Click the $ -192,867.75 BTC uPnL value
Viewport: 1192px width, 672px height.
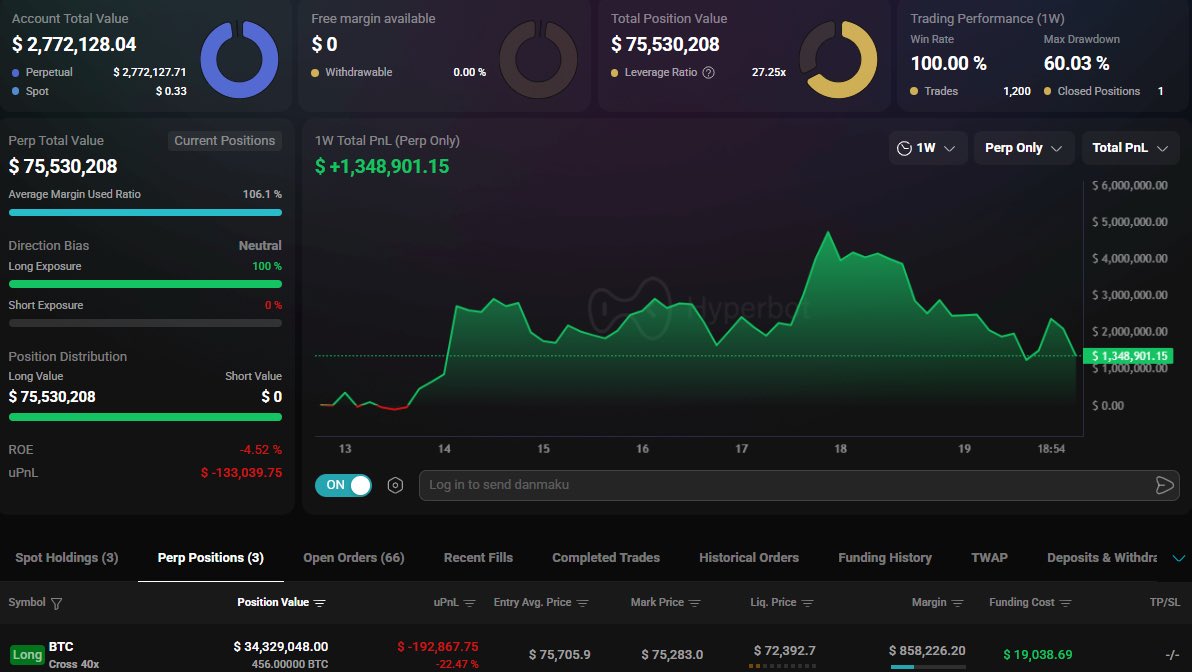point(438,647)
